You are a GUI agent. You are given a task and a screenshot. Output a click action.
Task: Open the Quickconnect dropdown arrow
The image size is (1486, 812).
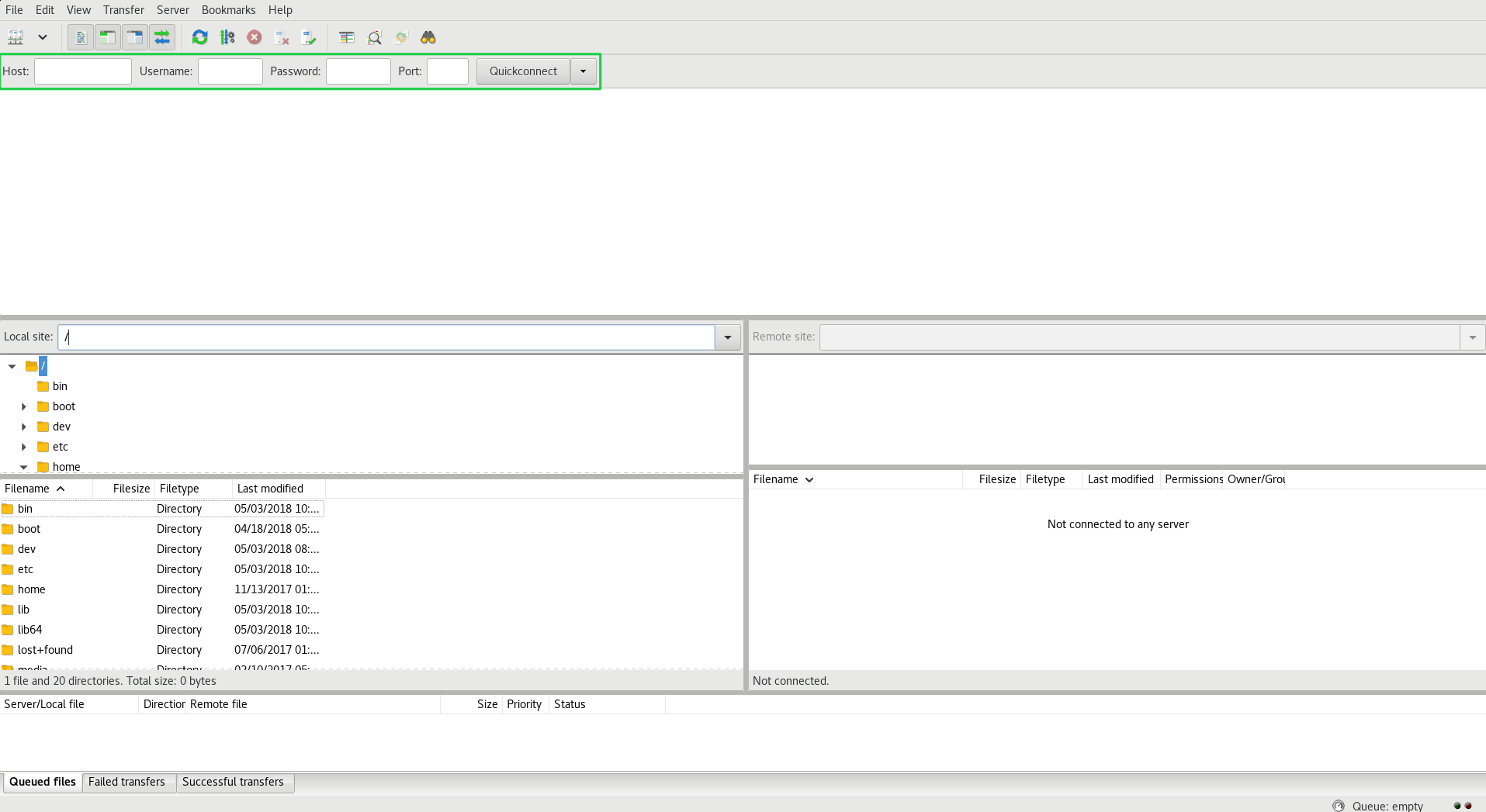583,71
